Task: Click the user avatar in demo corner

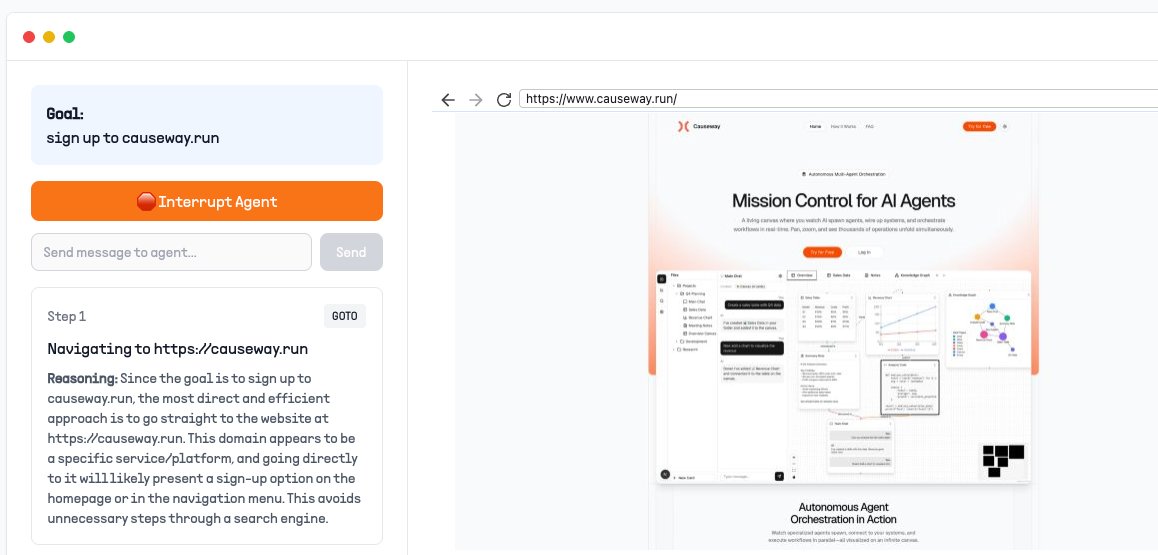Action: [665, 475]
